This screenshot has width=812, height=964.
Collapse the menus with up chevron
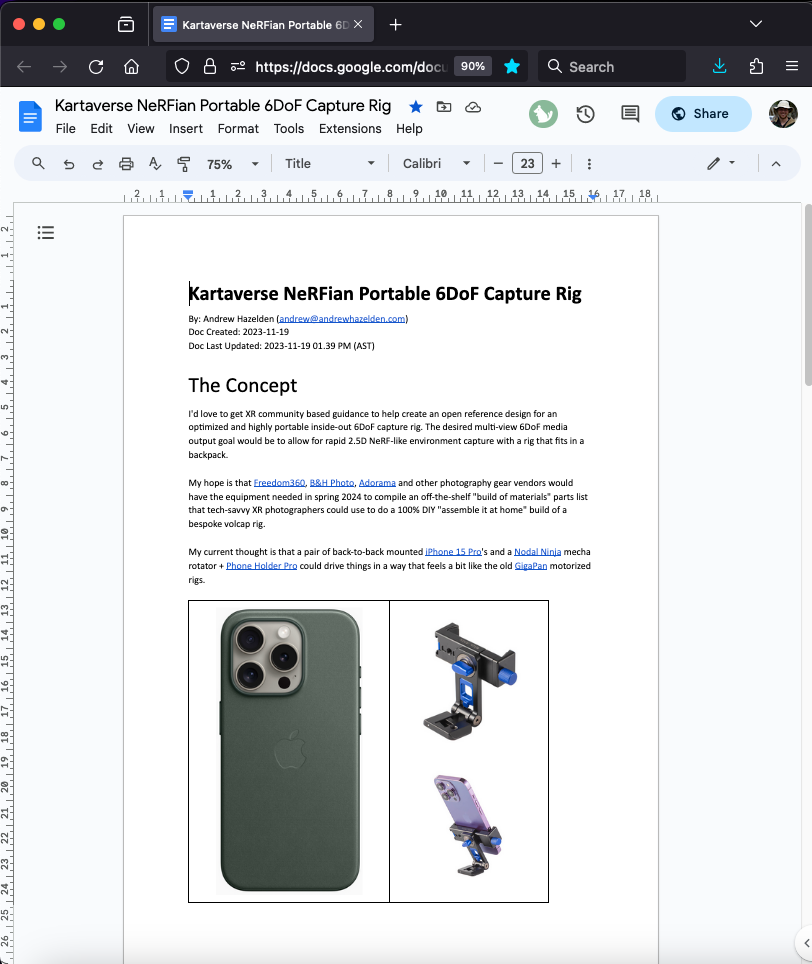(776, 164)
